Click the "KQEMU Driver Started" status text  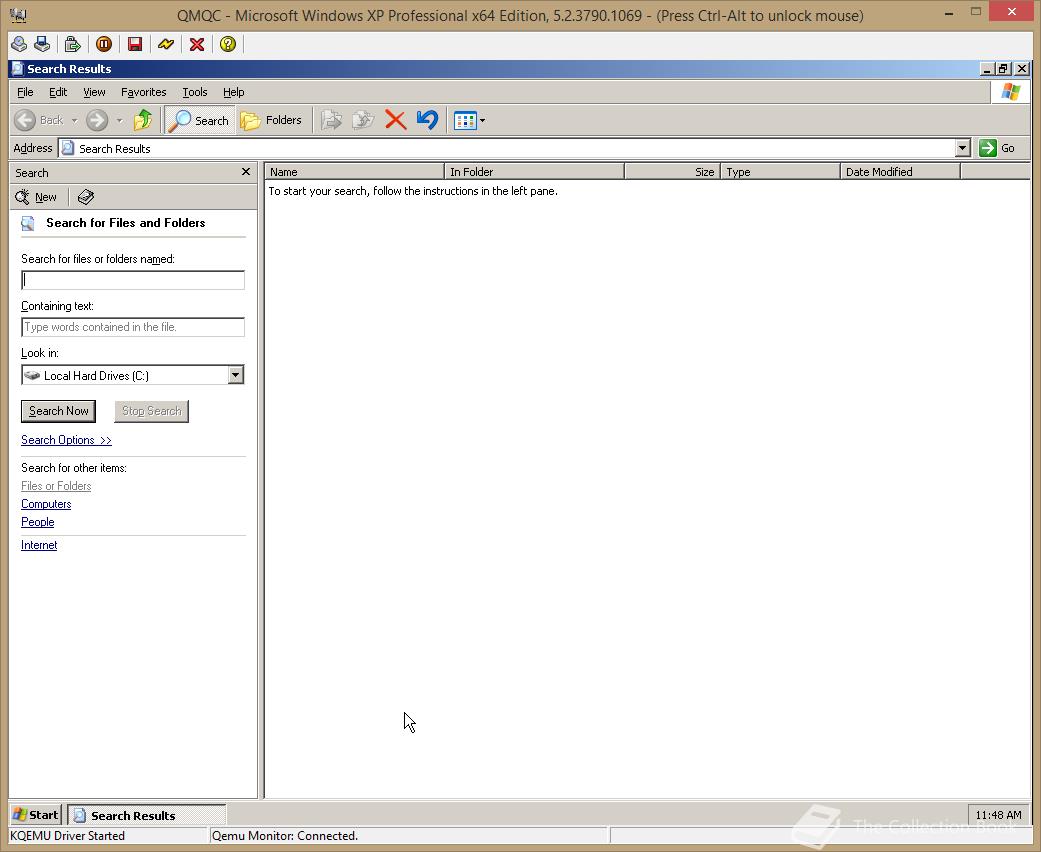point(67,835)
